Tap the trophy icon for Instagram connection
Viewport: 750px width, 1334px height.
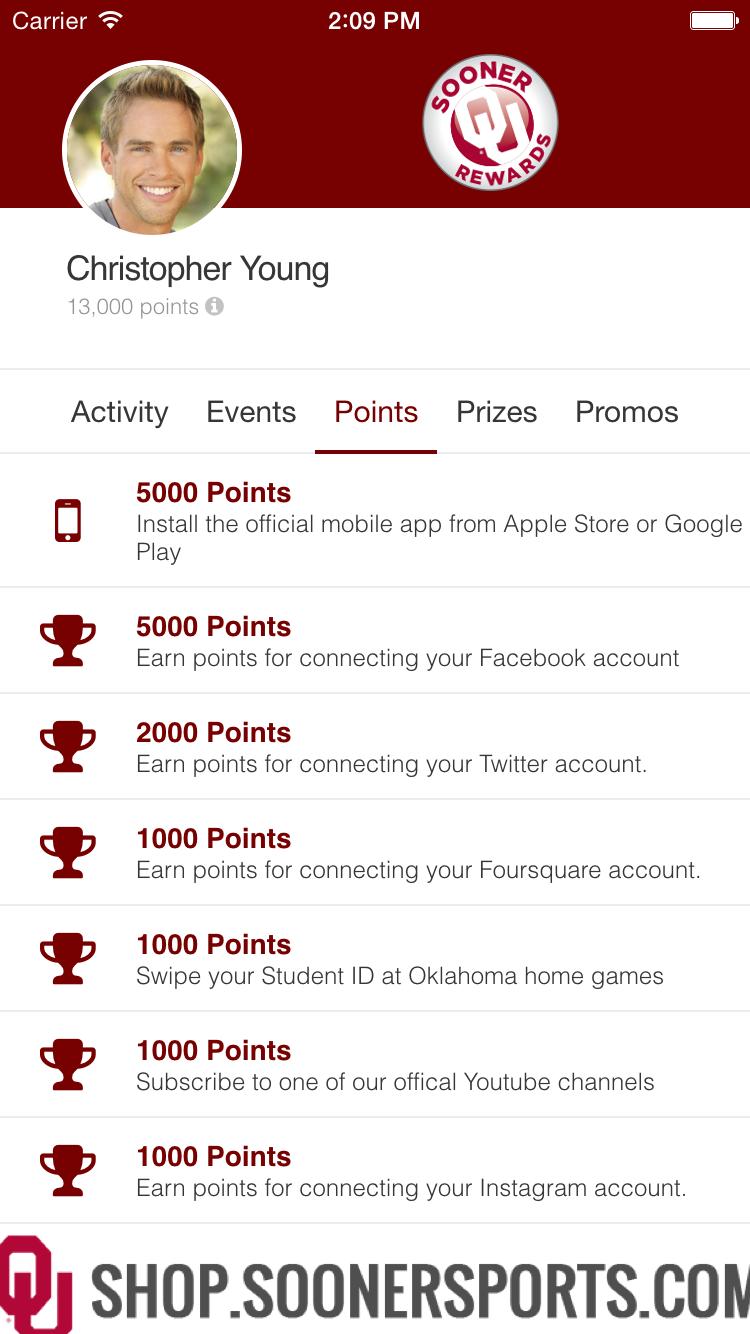68,1171
